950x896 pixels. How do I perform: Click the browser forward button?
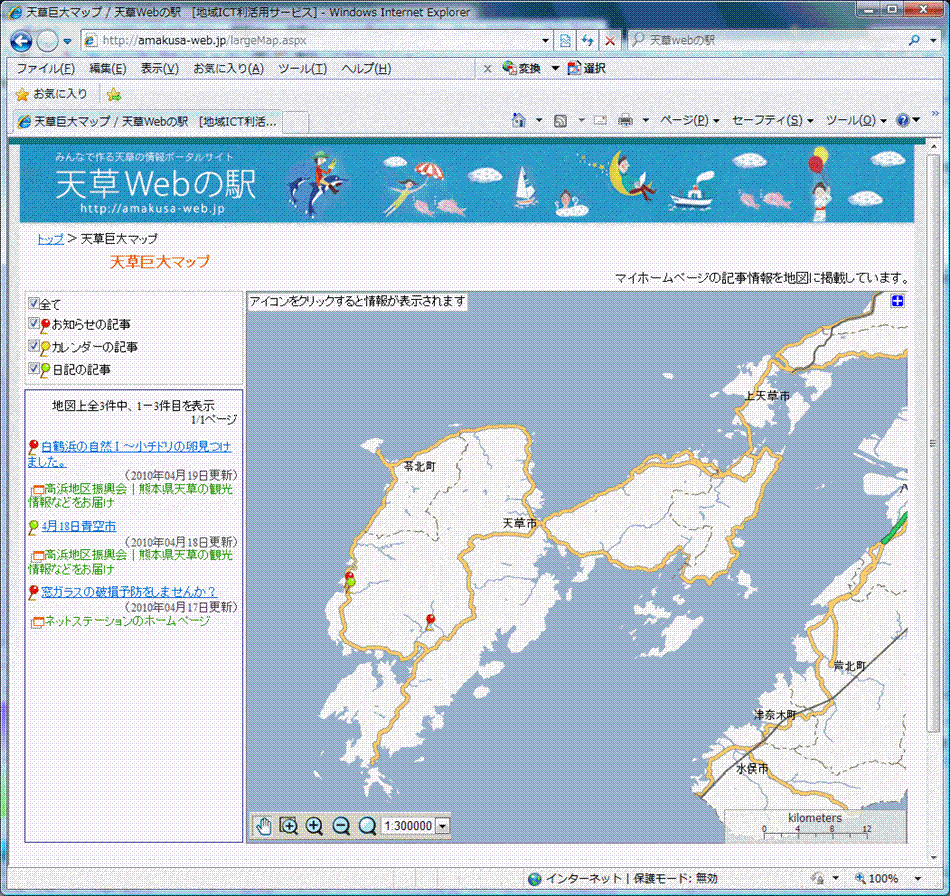(47, 41)
